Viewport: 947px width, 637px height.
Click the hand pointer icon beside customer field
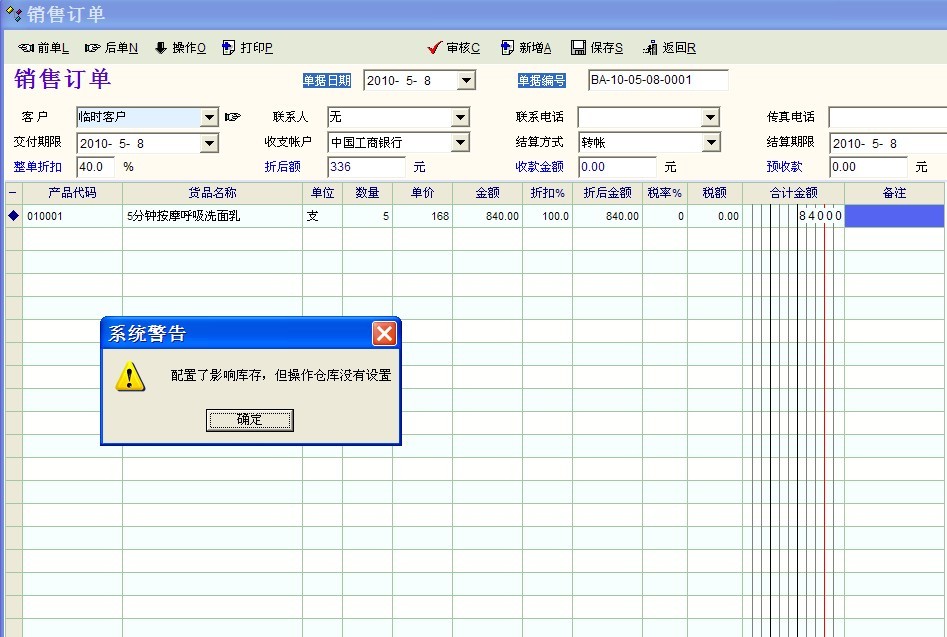pos(233,118)
